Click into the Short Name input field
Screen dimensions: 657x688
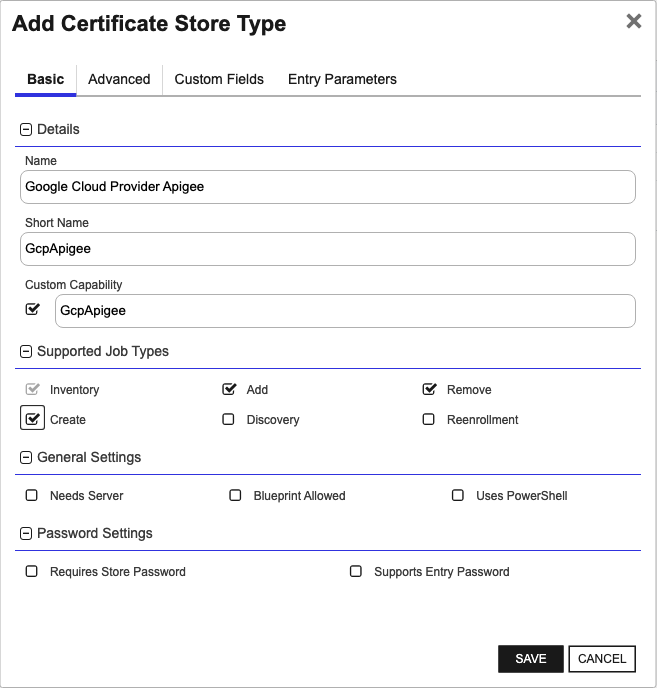coord(328,249)
